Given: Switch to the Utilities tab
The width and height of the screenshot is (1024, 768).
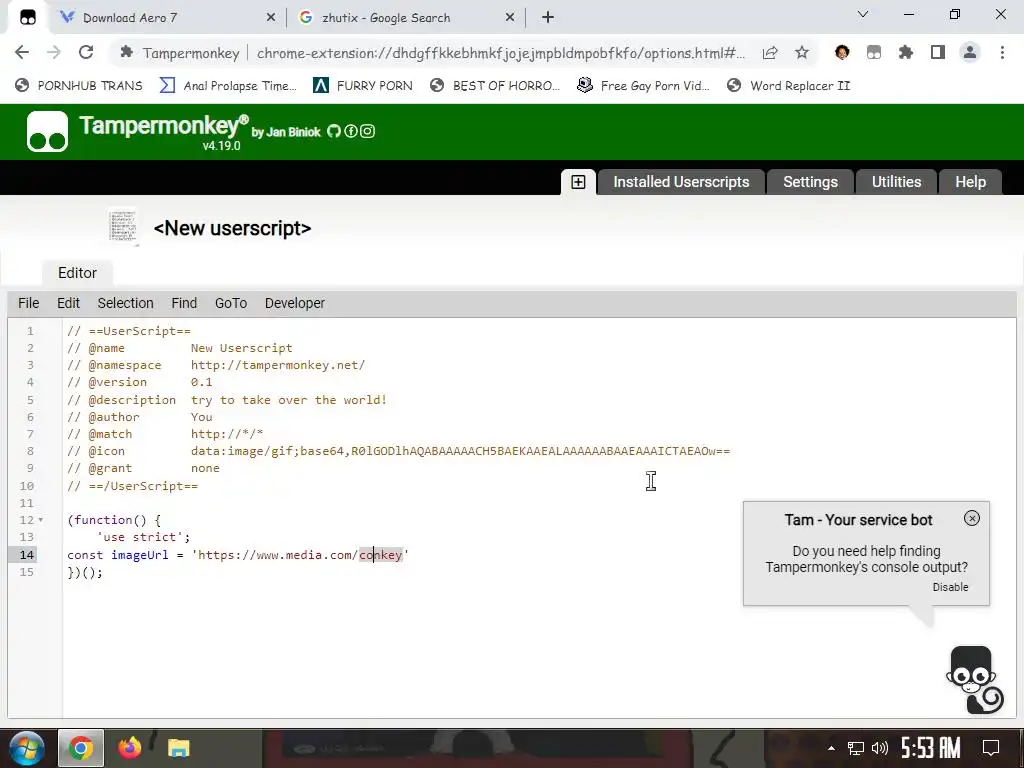Looking at the screenshot, I should click(x=896, y=182).
